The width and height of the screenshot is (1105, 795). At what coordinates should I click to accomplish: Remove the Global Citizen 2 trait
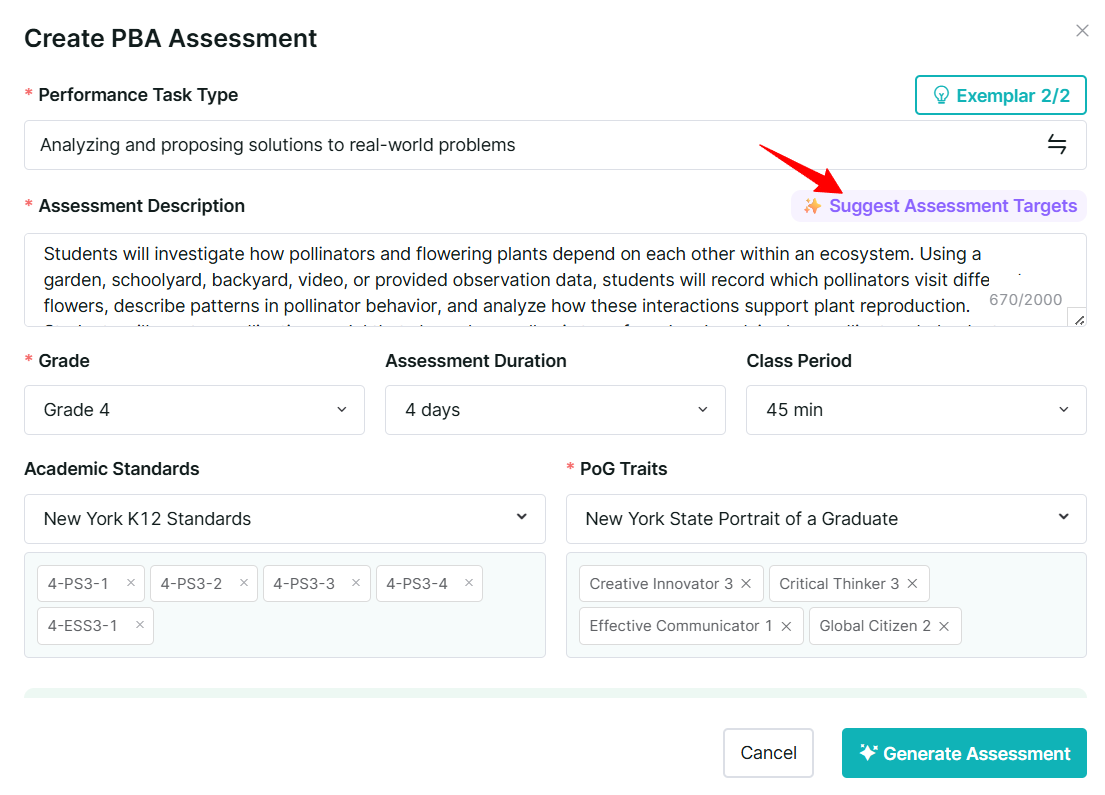(x=944, y=626)
